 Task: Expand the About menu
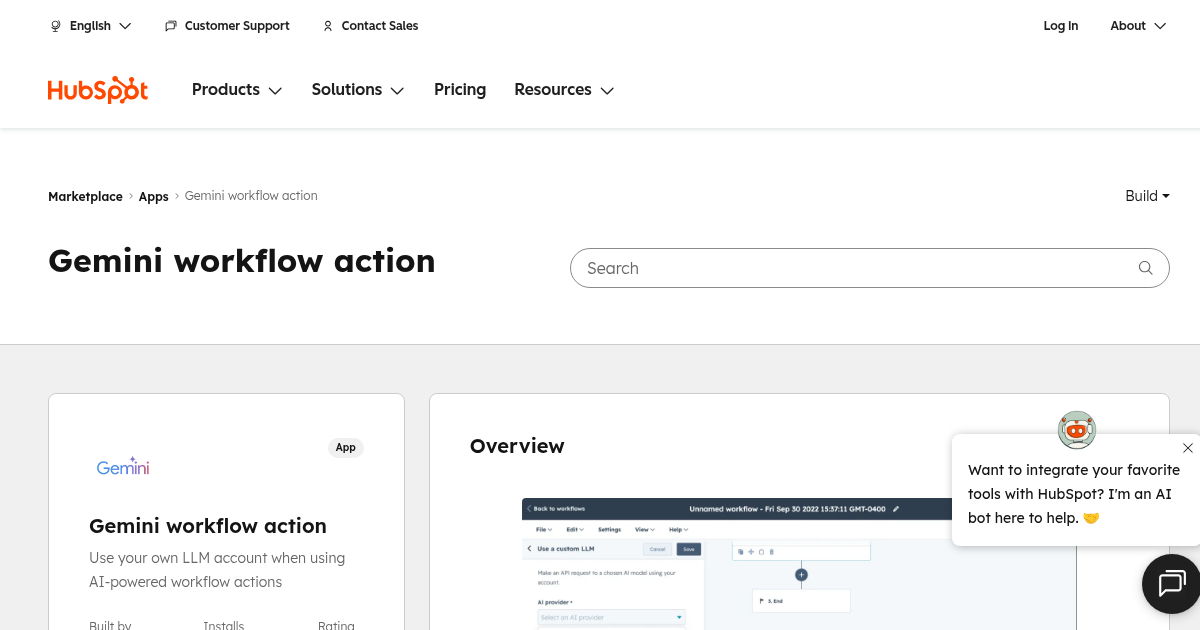coord(1138,26)
